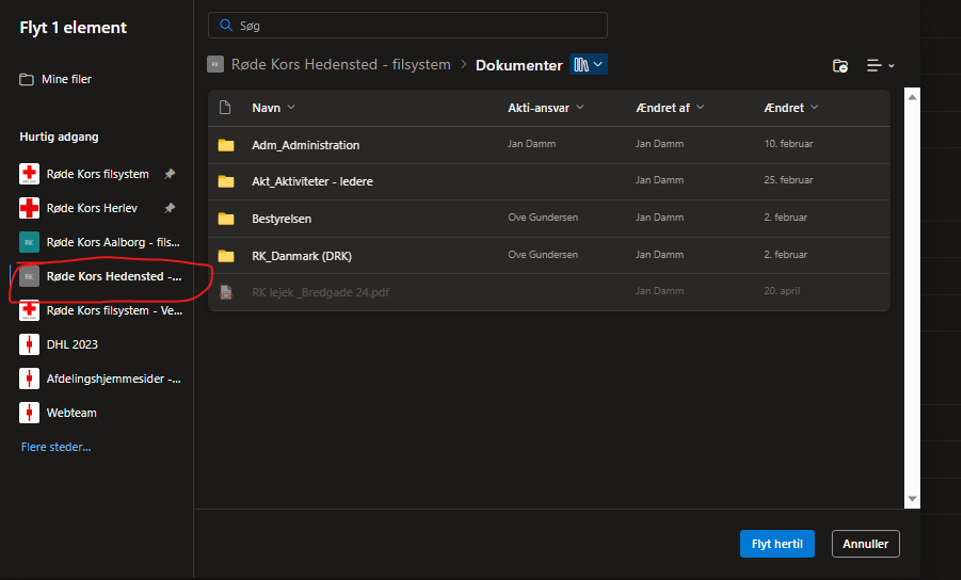Click Røde Kors Aalborg teal icon
The image size is (961, 580).
(x=29, y=242)
